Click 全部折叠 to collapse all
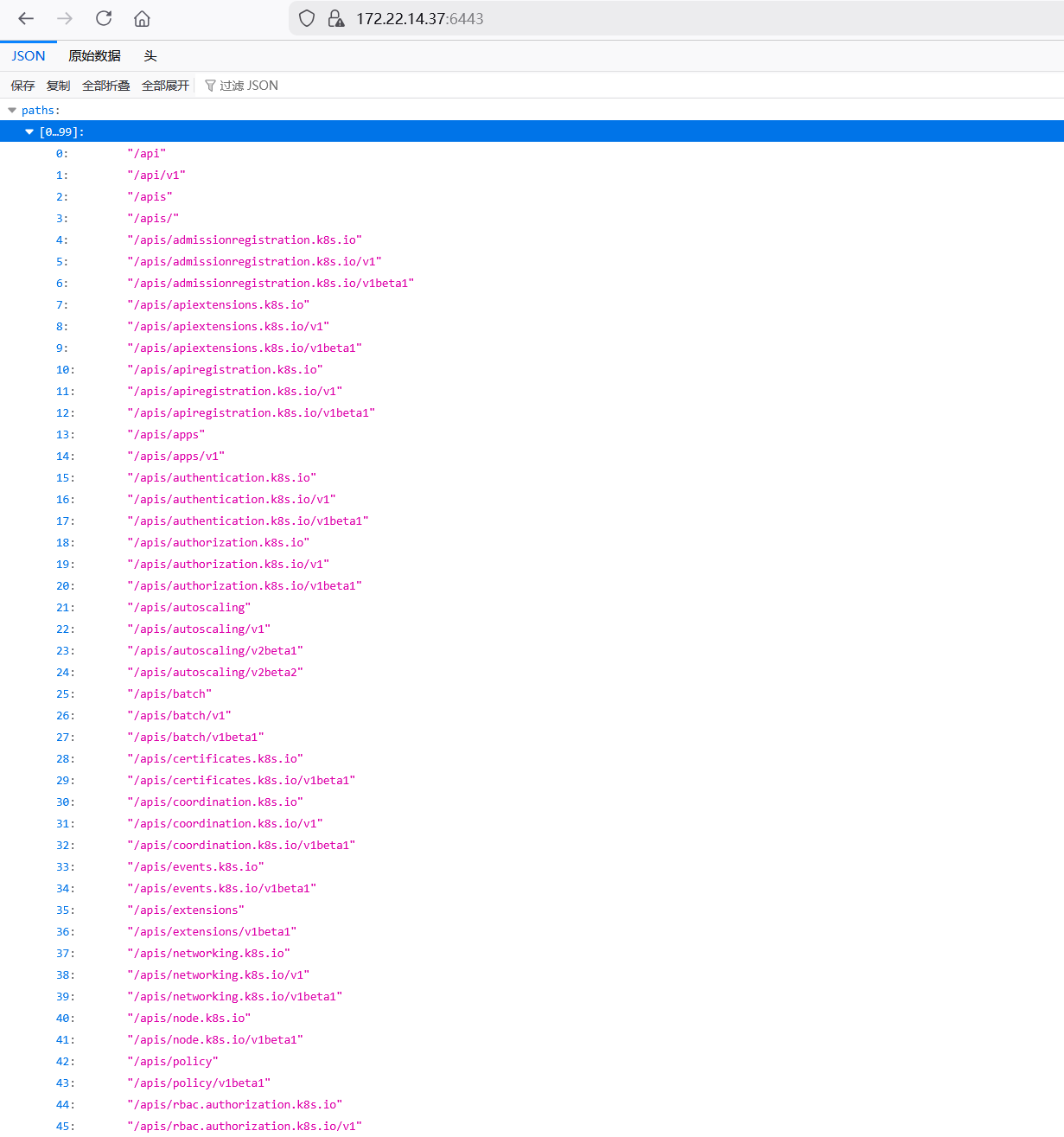1064x1137 pixels. coord(105,86)
